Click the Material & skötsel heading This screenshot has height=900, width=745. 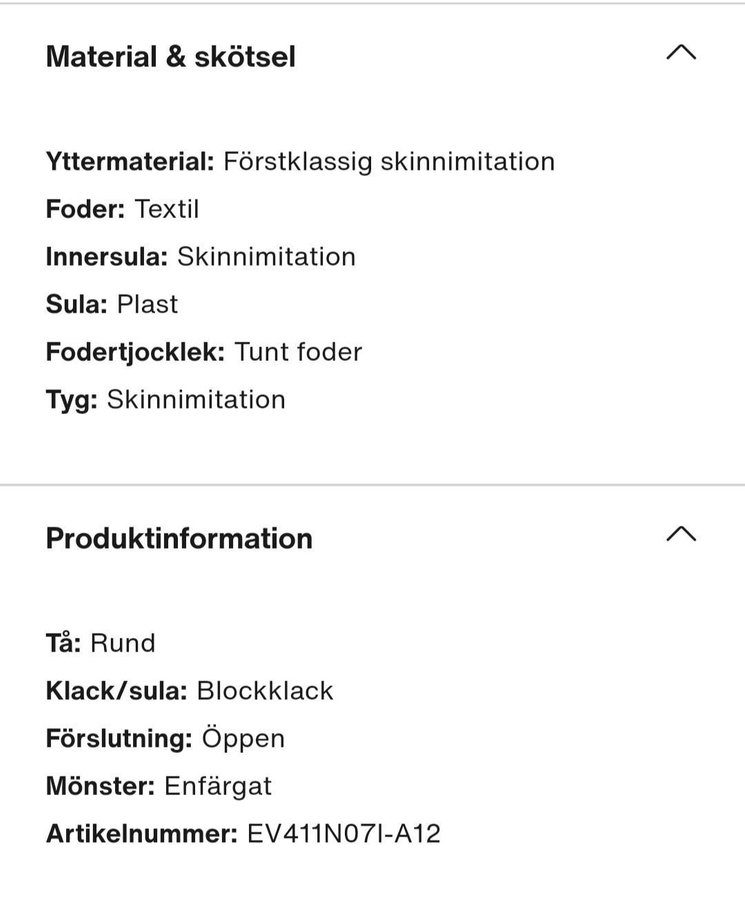171,57
